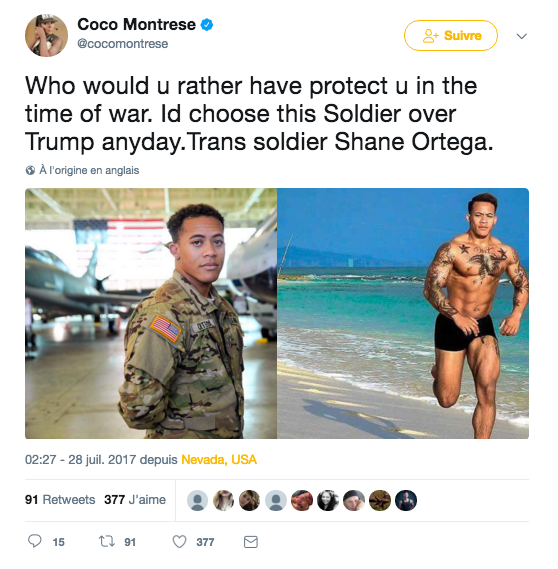
Task: Open the first liker's gray default avatar
Action: click(x=197, y=500)
